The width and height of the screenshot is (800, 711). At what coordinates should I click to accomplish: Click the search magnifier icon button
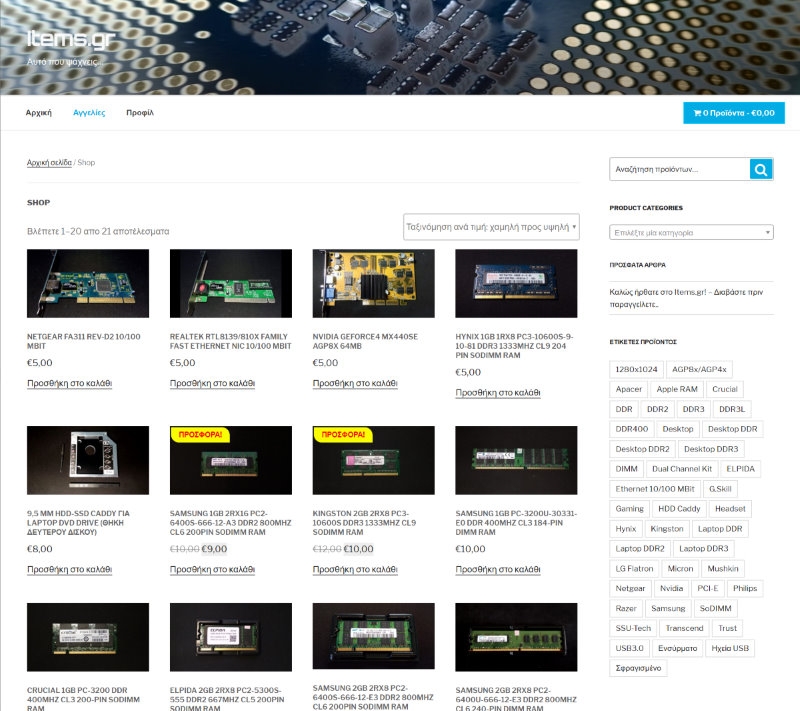tap(761, 169)
